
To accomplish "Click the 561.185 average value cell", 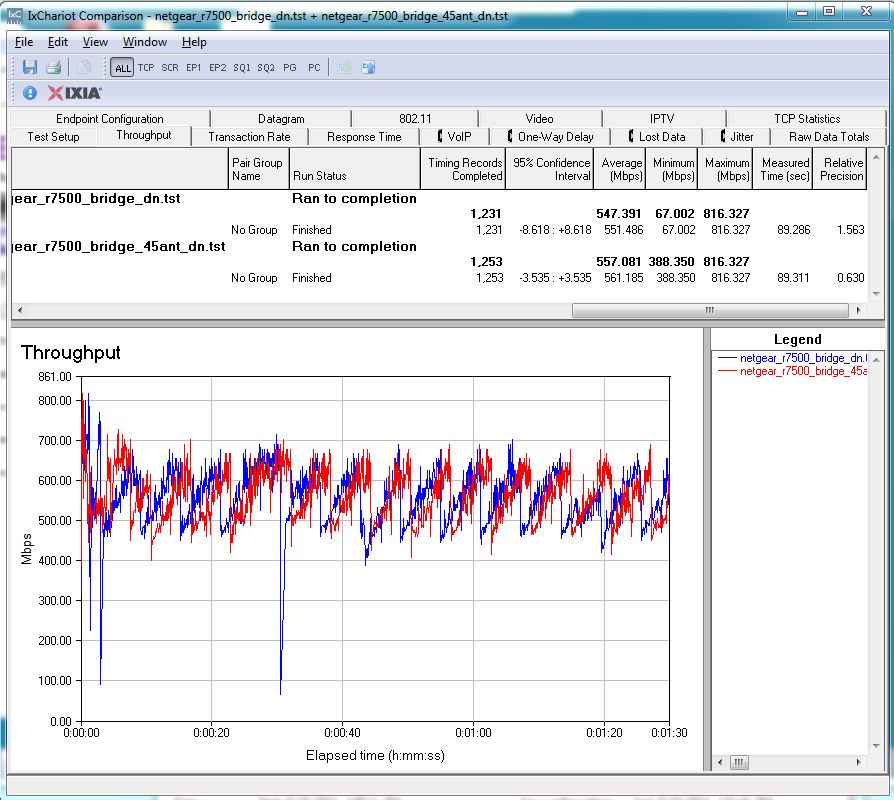I will pos(623,278).
